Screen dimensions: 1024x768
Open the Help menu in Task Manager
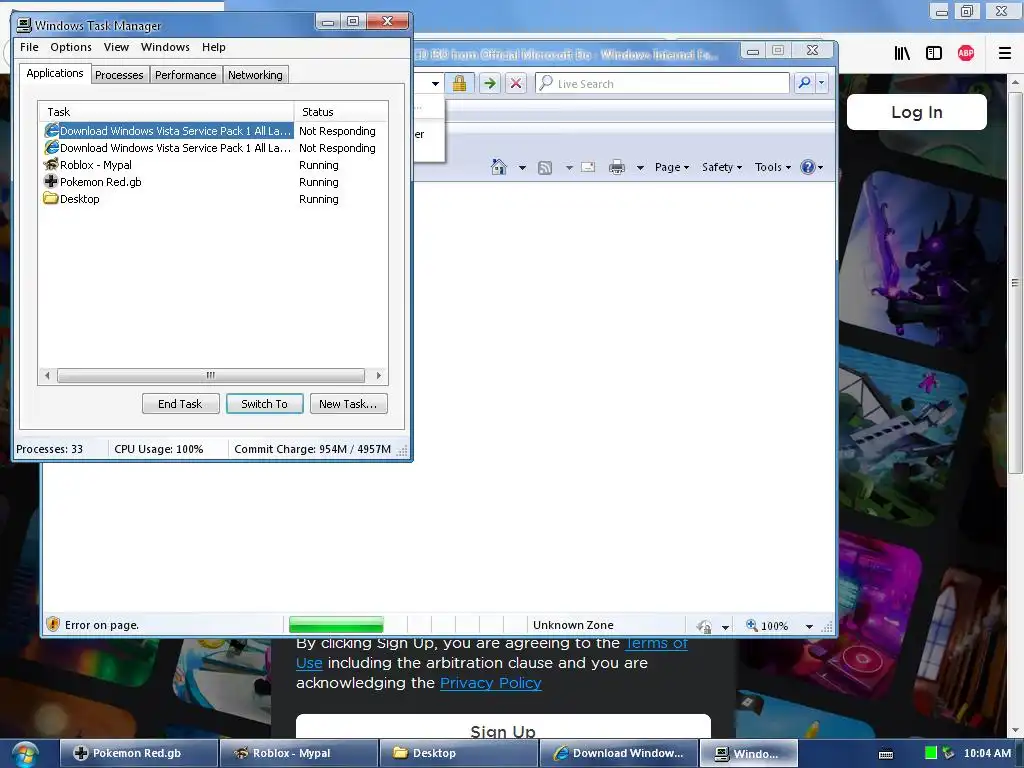pos(214,47)
